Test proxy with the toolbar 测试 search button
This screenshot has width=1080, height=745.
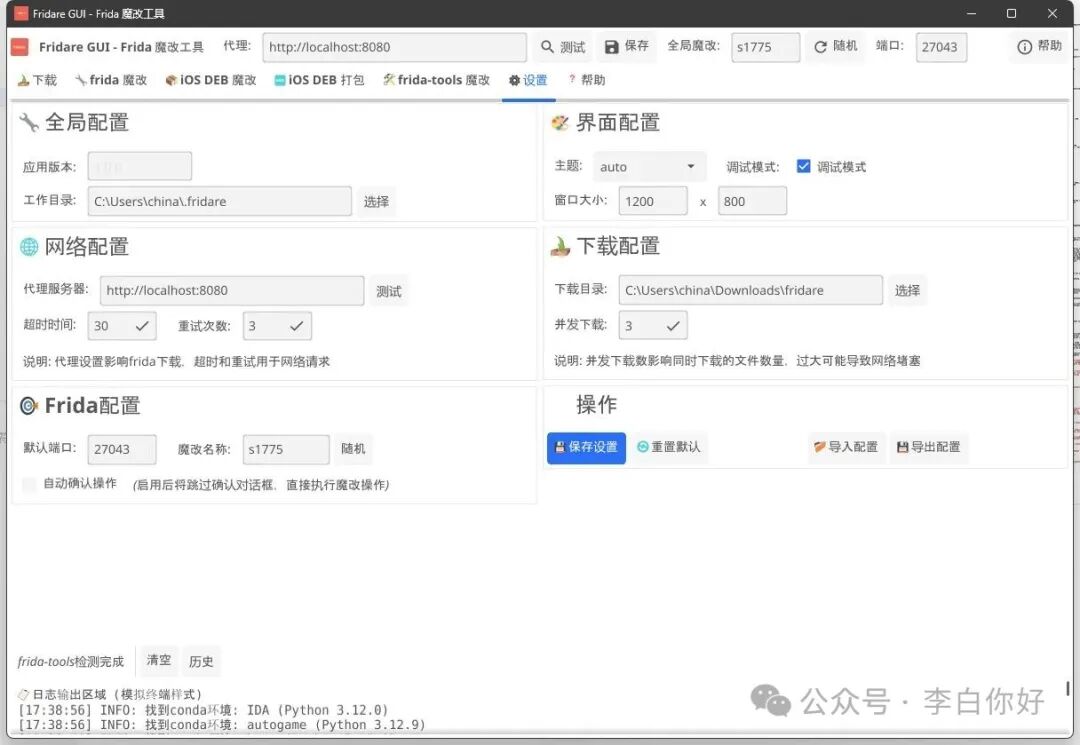563,47
